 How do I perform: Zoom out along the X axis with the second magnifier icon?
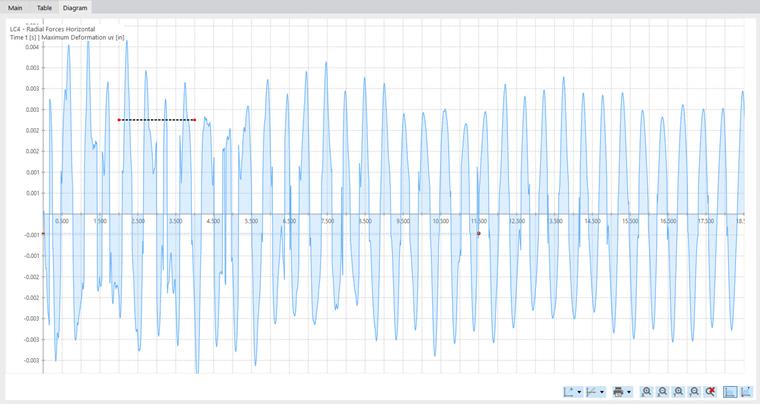coord(663,391)
